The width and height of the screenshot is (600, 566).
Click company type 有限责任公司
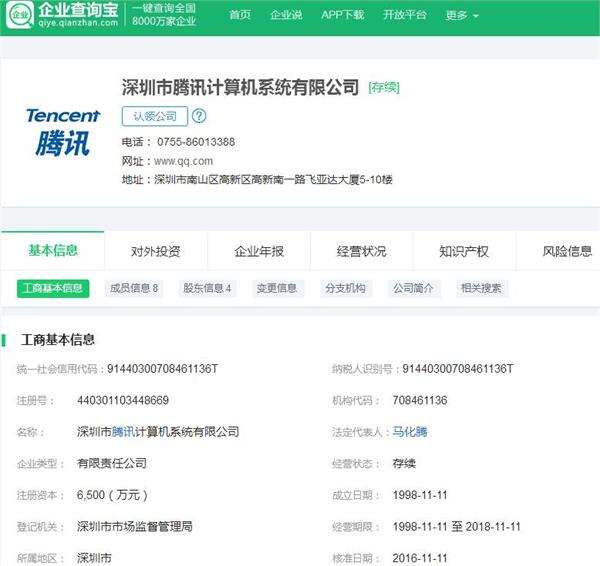tap(112, 463)
